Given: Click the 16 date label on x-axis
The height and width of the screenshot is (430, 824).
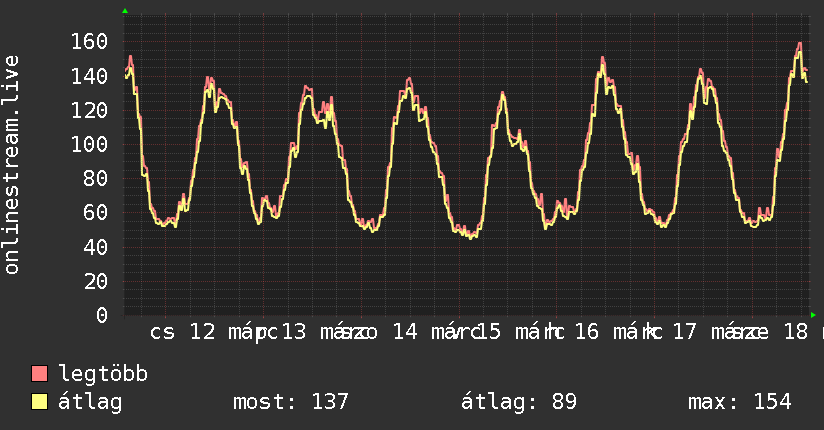Looking at the screenshot, I should [x=586, y=332].
